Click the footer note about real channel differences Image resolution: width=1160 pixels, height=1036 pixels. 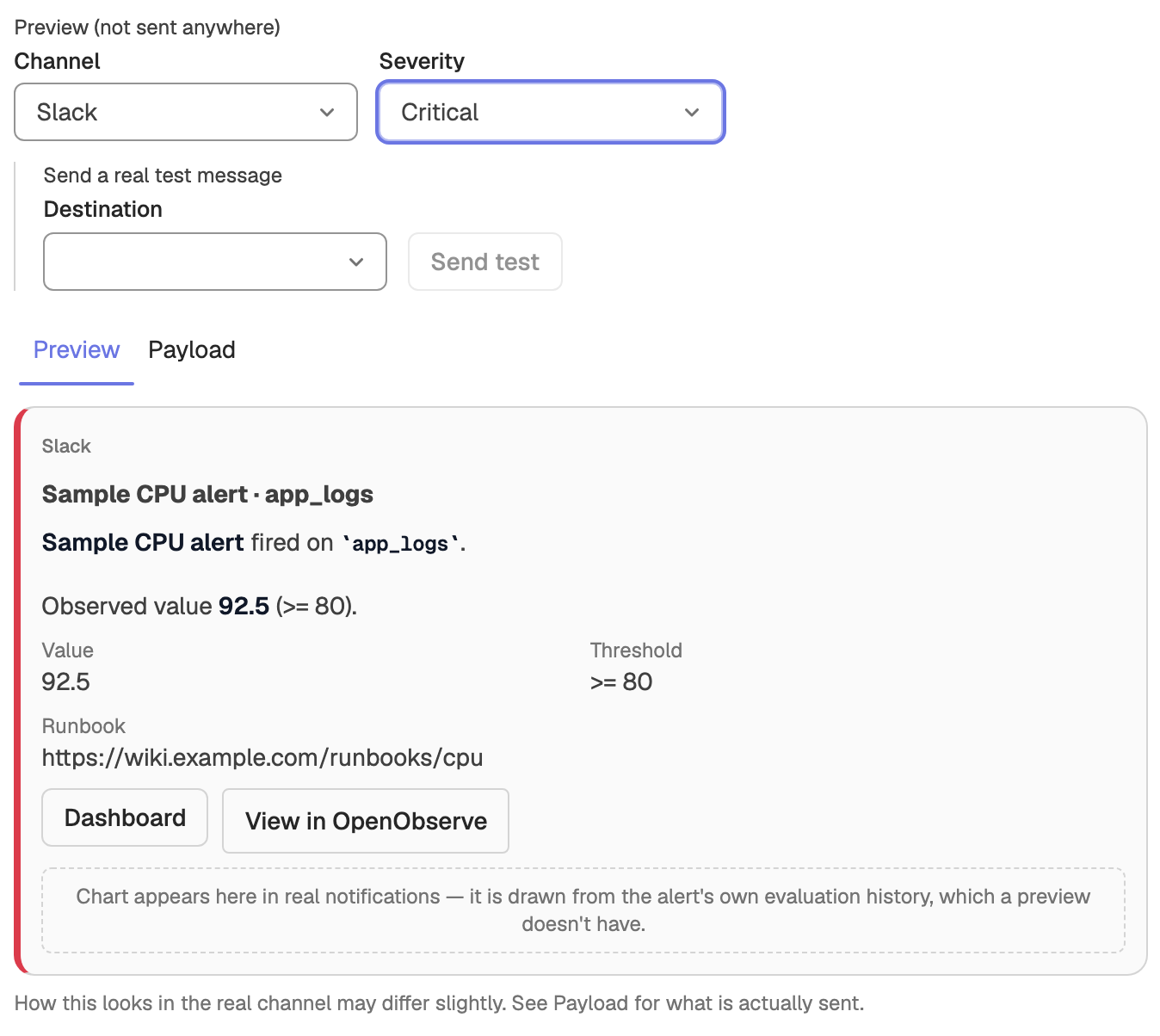pos(440,1003)
